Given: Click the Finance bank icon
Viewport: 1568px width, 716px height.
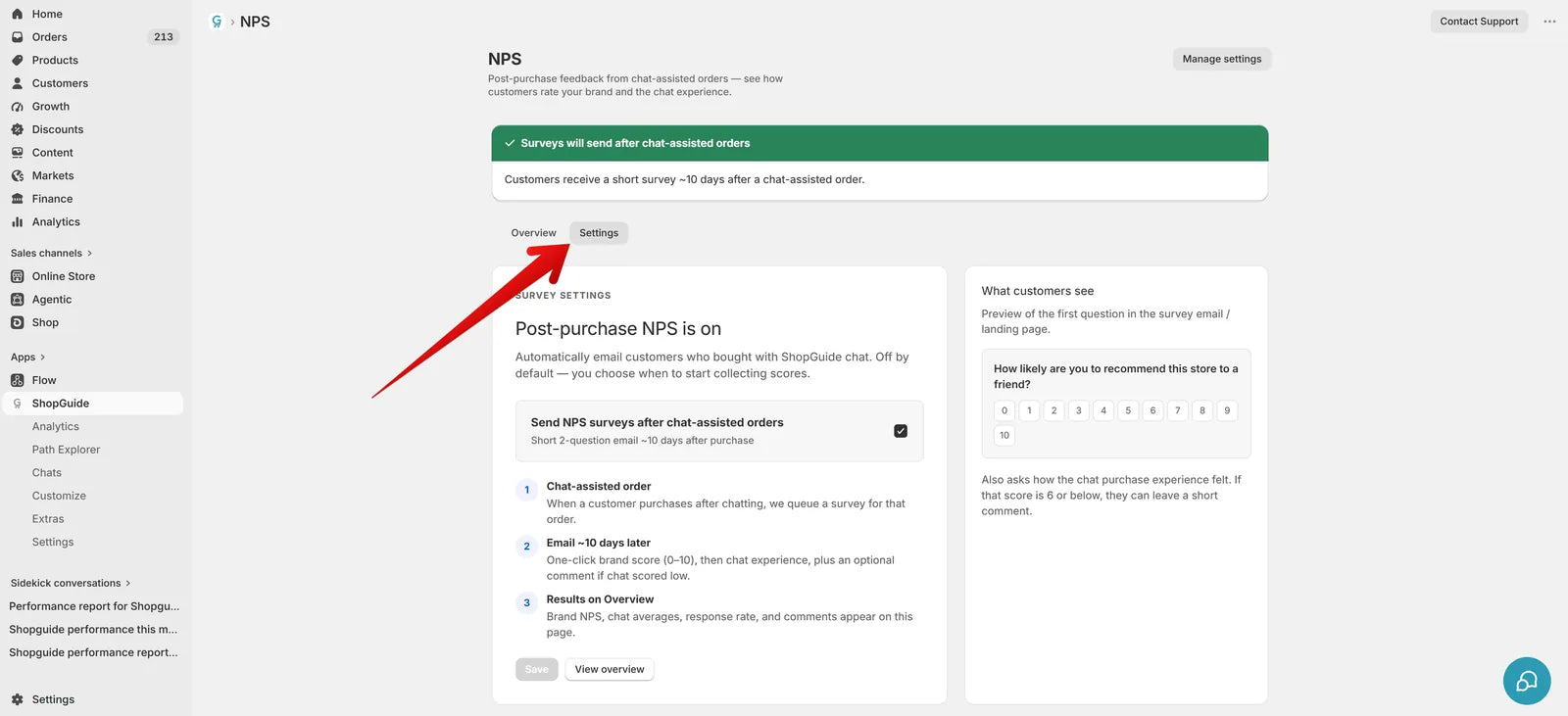Looking at the screenshot, I should (17, 199).
